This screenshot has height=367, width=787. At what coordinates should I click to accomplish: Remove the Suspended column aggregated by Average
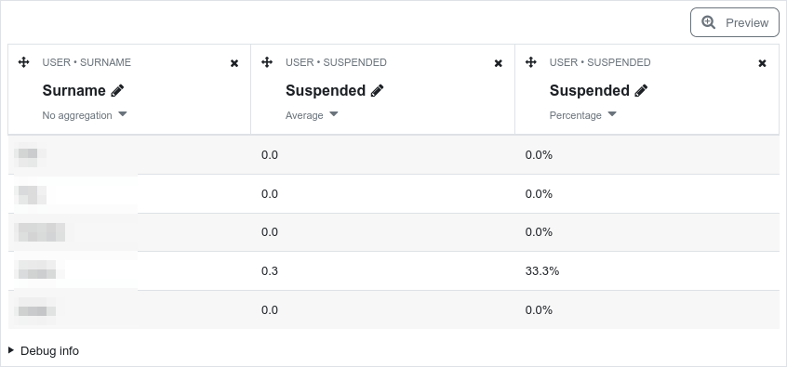tap(498, 63)
